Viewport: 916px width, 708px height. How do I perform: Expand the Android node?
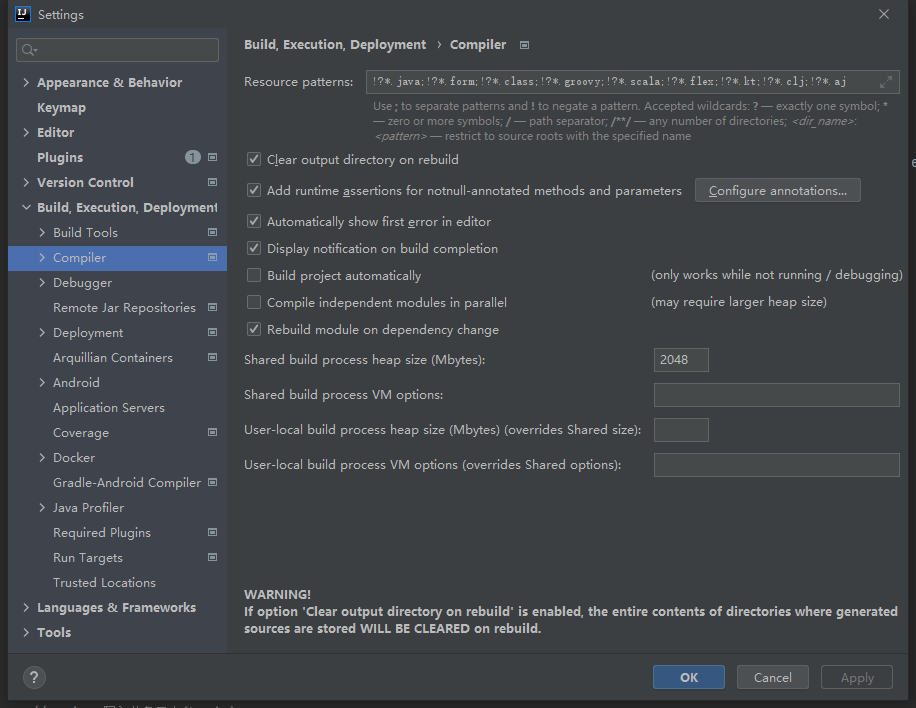click(41, 383)
